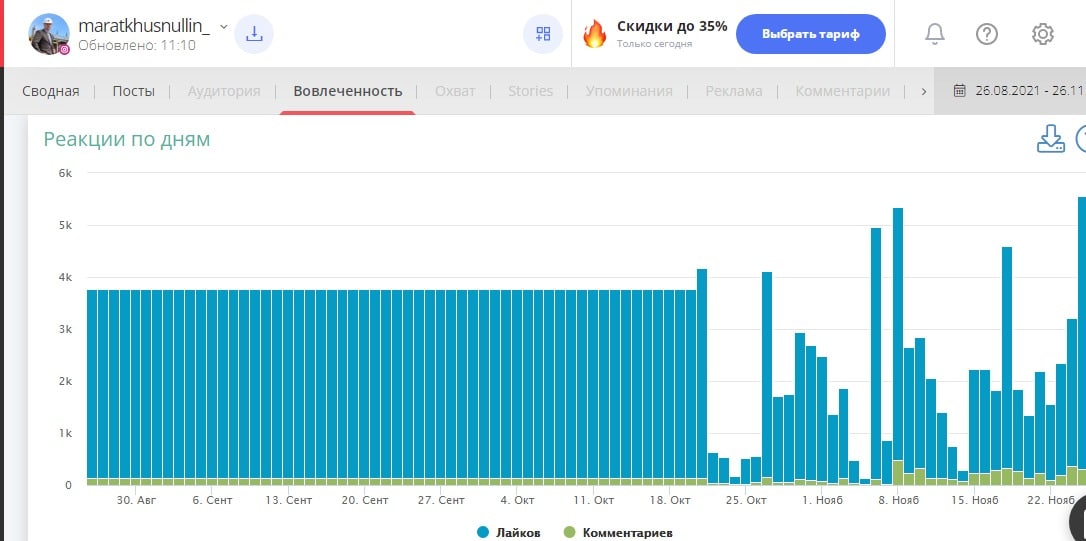This screenshot has width=1086, height=541.
Task: Click the 6. Сент axis label
Action: (213, 500)
